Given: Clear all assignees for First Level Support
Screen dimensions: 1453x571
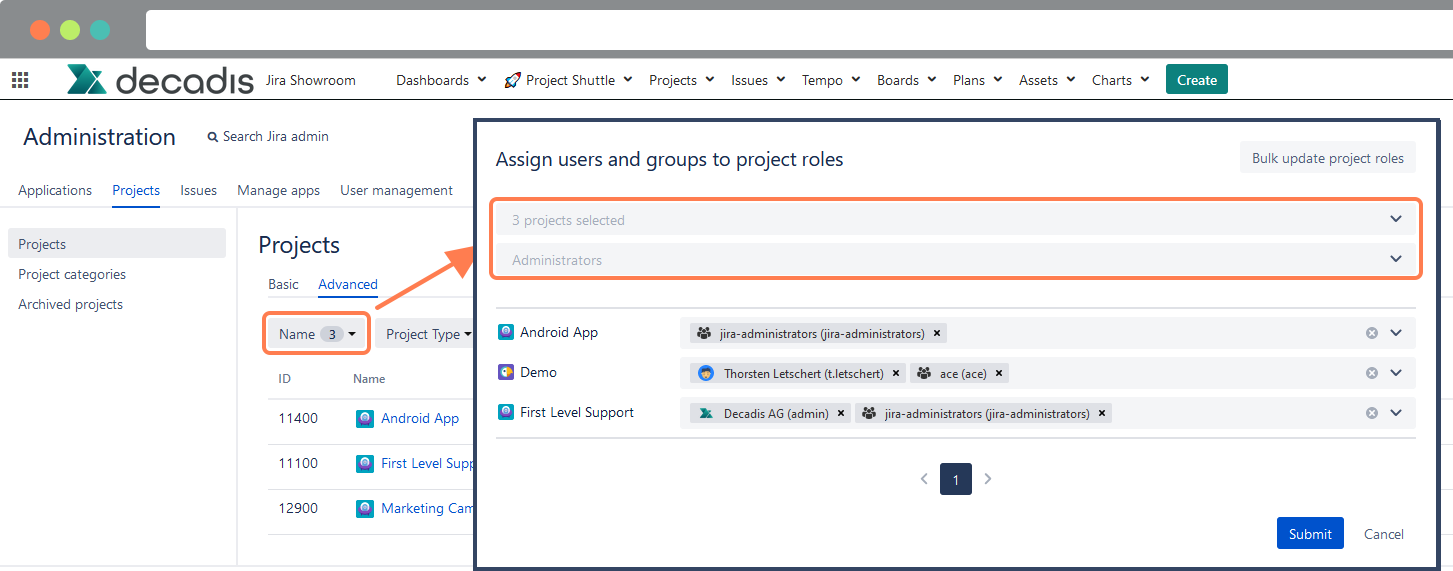Looking at the screenshot, I should 1372,413.
